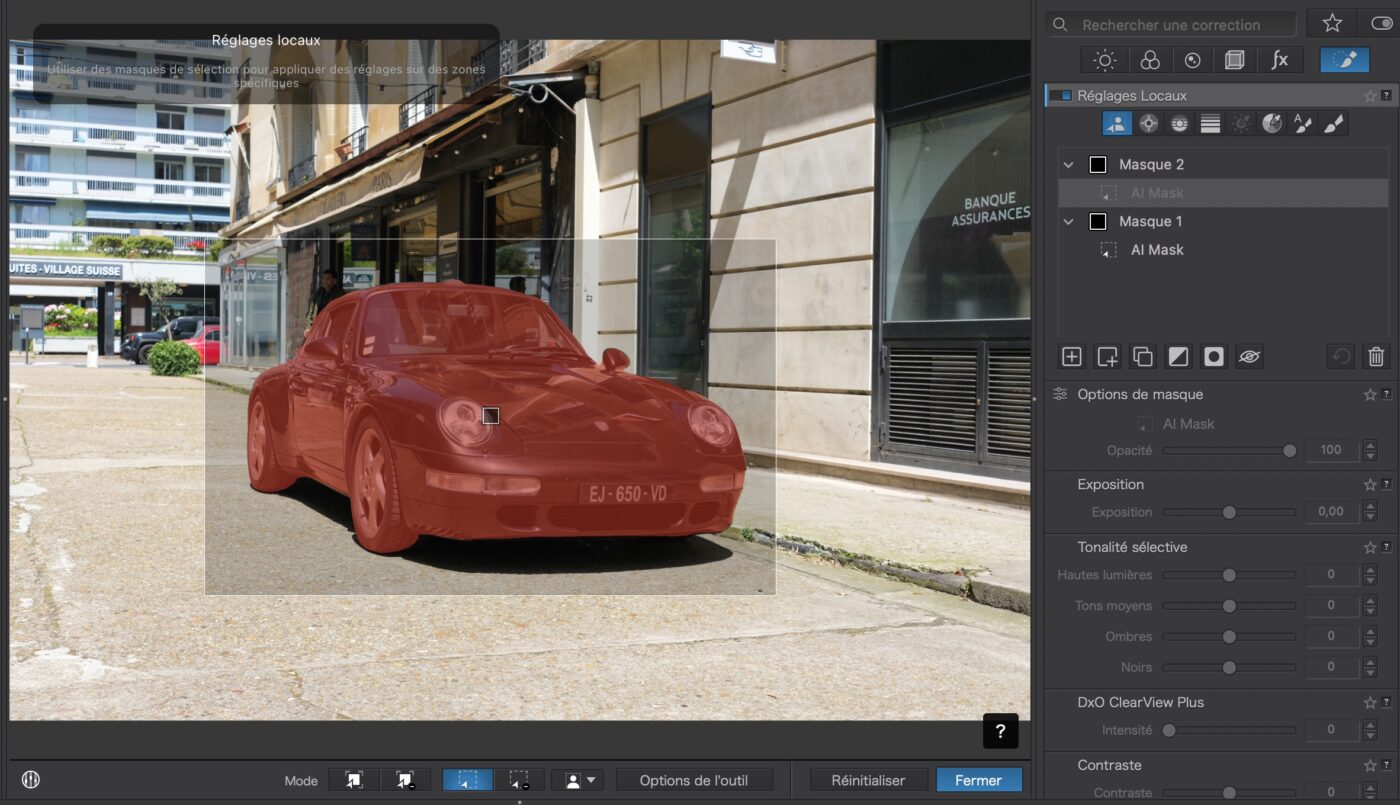Duplicate the selected mask
This screenshot has height=805, width=1400.
(x=1142, y=356)
